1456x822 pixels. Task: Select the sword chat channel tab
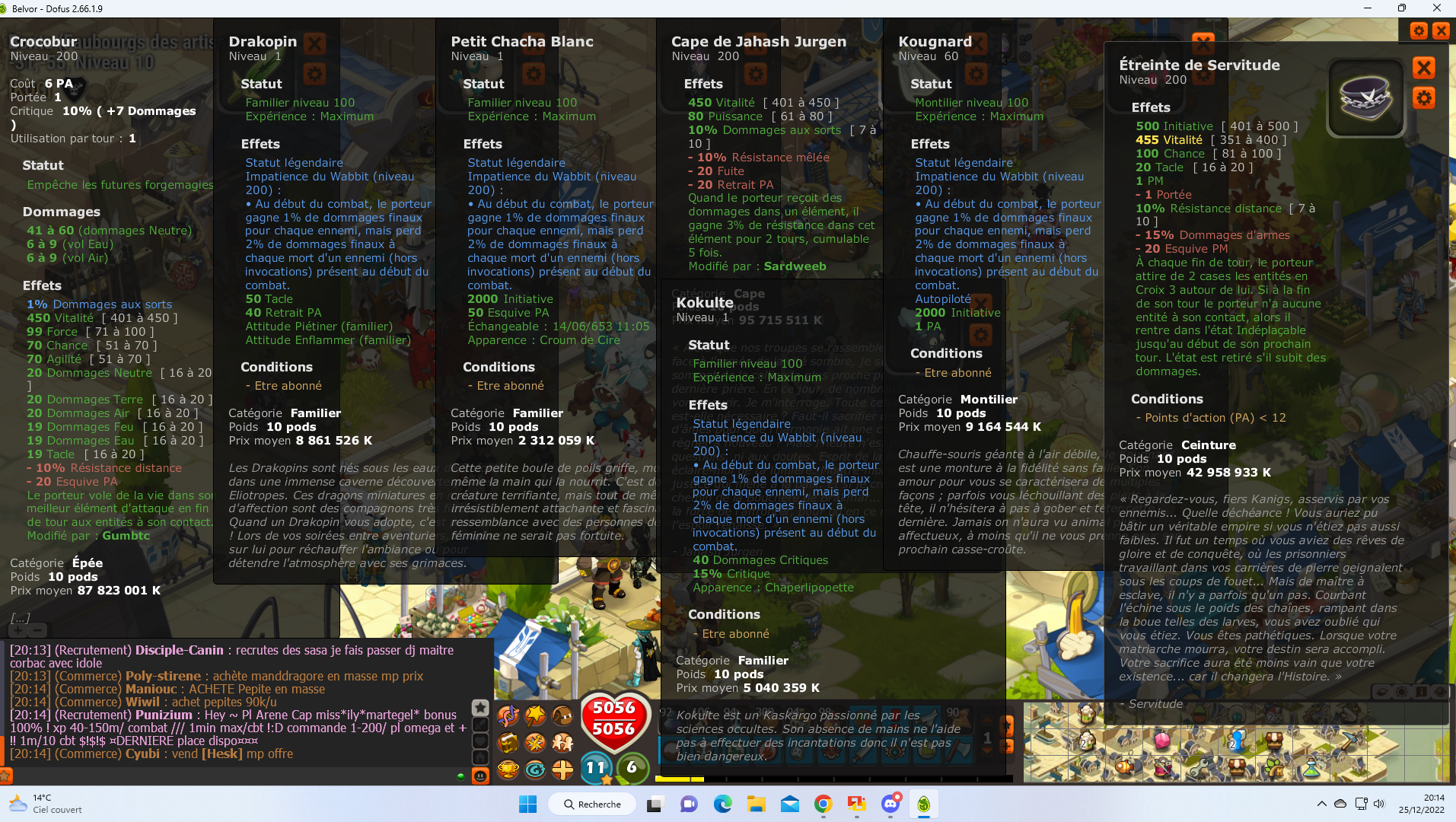click(480, 725)
